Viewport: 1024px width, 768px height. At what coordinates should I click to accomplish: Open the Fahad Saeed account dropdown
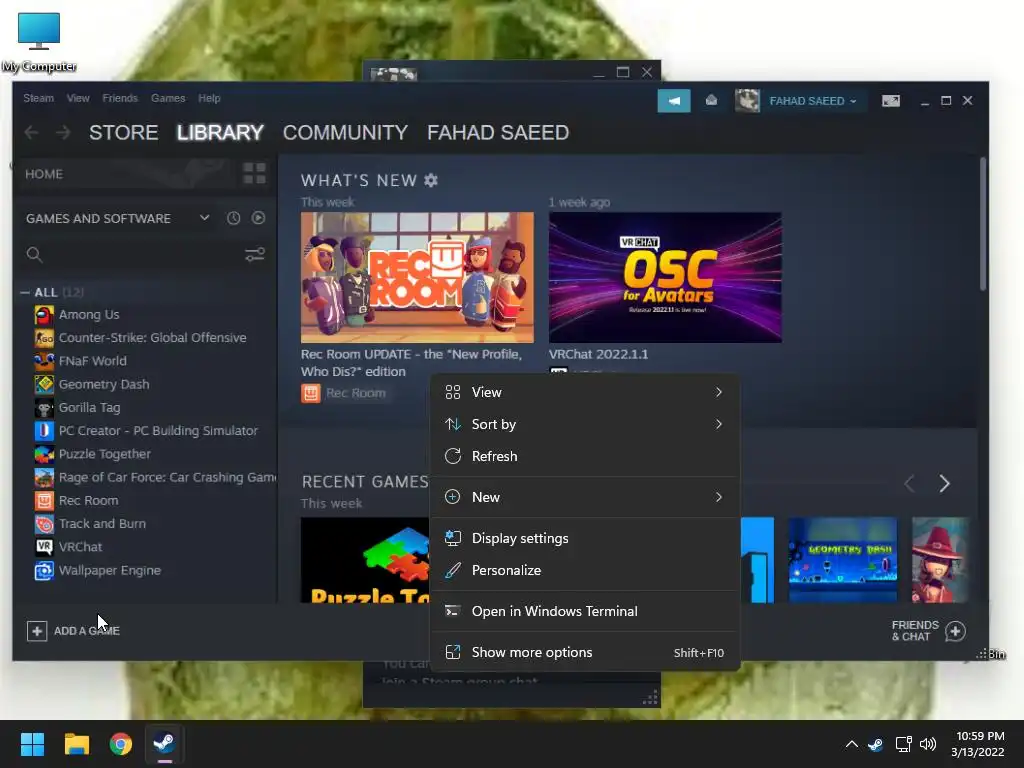(x=813, y=101)
